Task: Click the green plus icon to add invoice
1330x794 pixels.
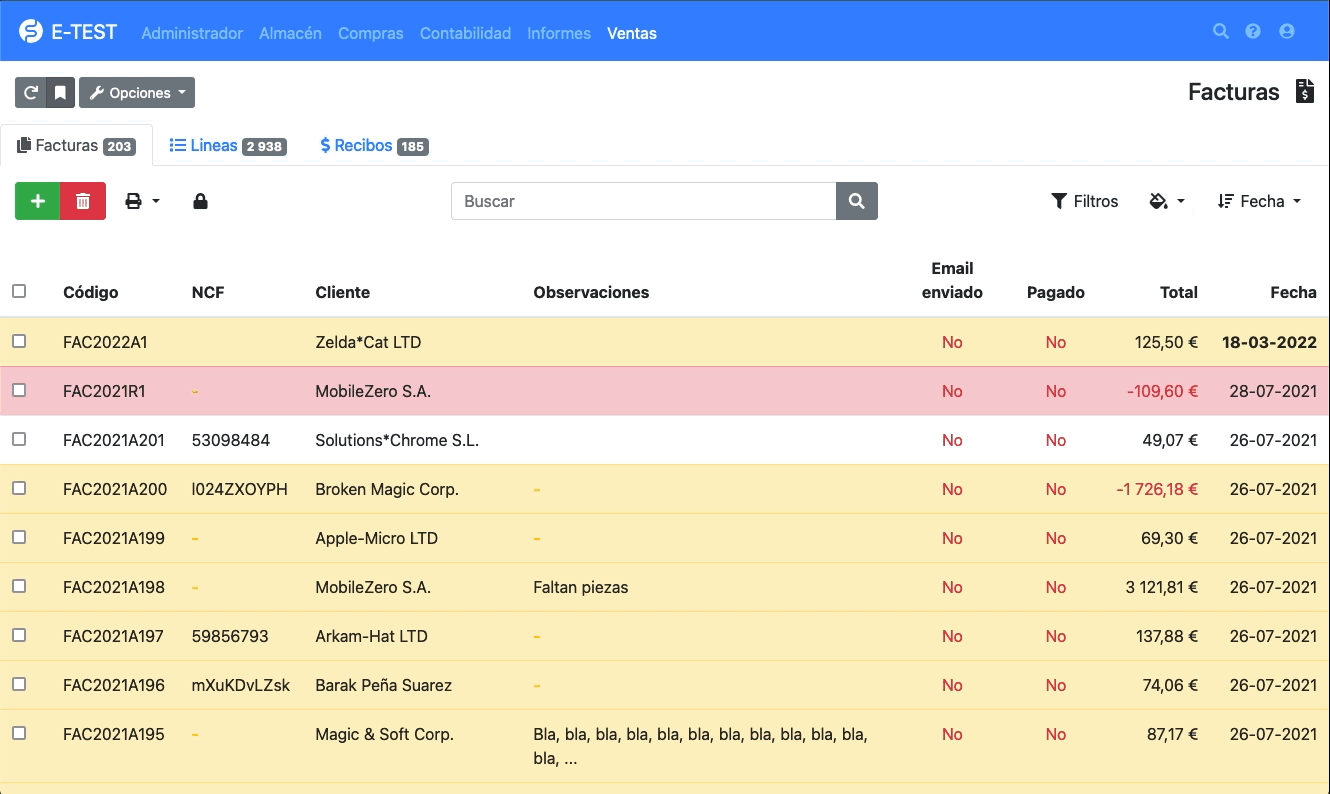Action: (37, 200)
